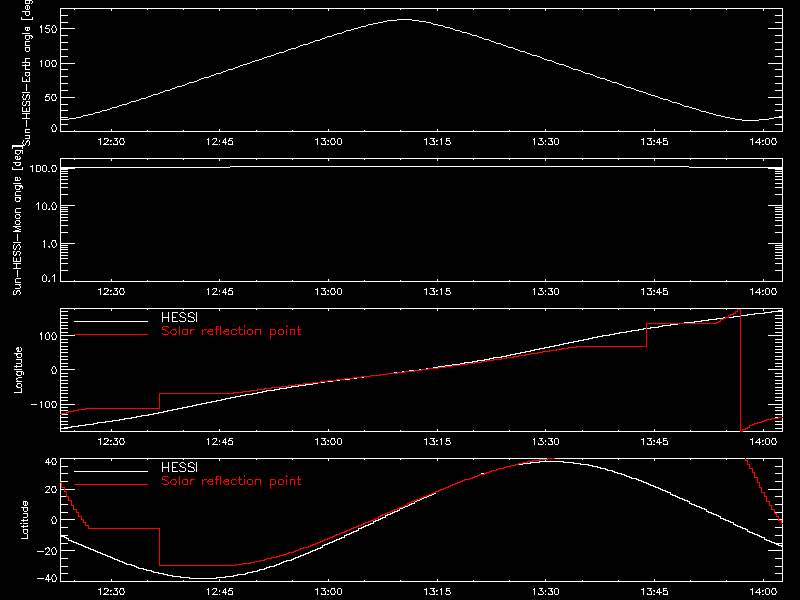This screenshot has height=600, width=800.
Task: Click 100 tick on Longitude axis
Action: click(x=48, y=336)
